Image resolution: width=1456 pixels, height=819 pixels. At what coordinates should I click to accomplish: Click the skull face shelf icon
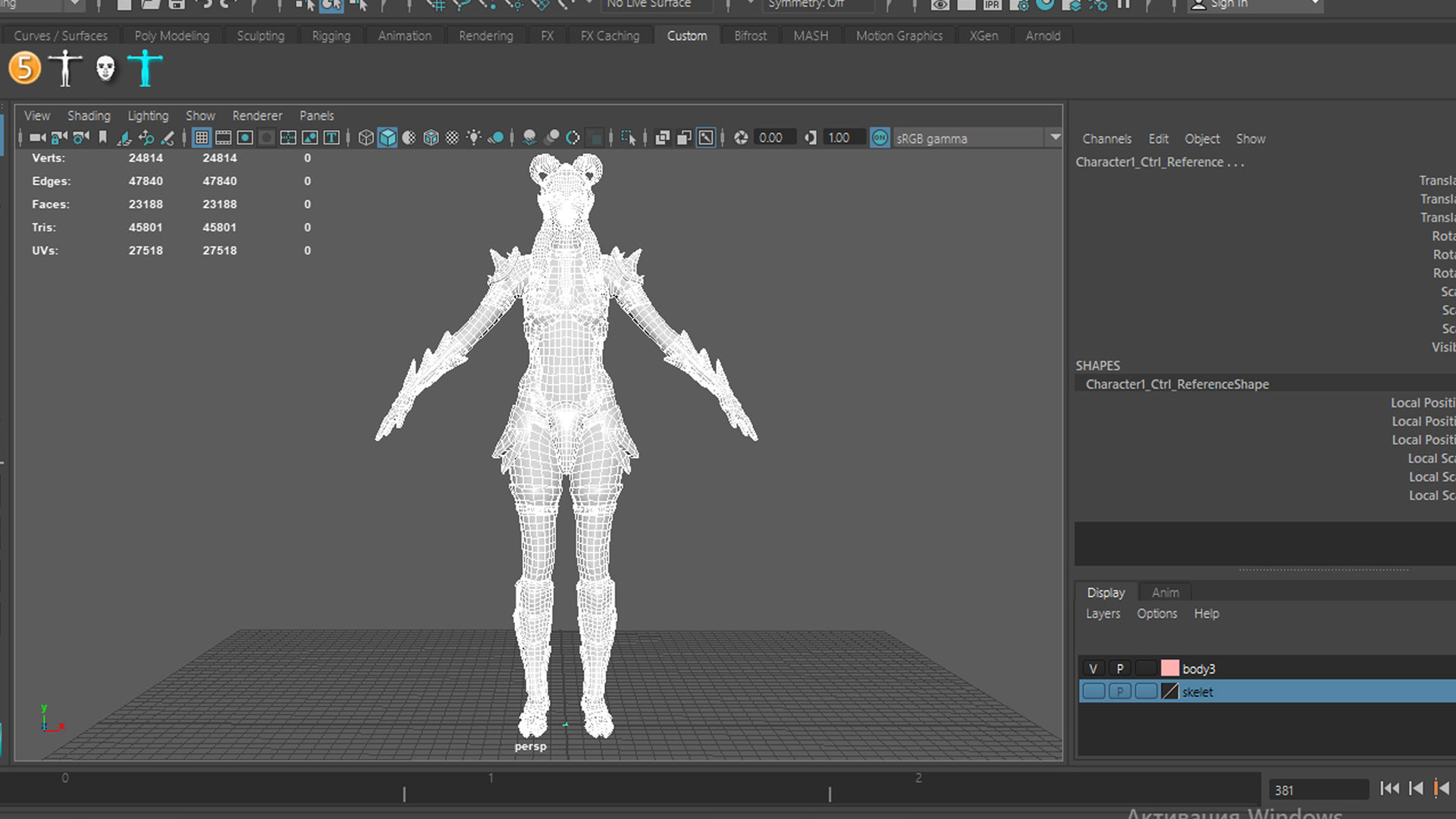105,68
